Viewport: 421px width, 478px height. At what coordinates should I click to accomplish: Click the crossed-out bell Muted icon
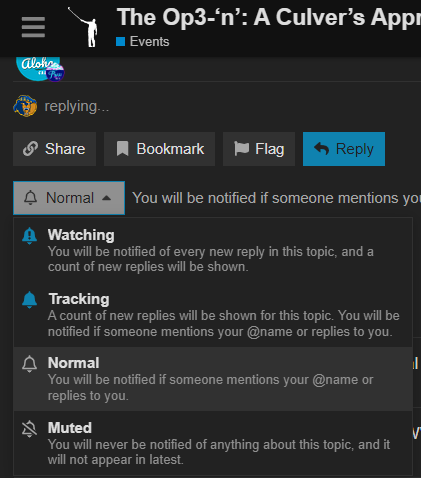tap(29, 429)
